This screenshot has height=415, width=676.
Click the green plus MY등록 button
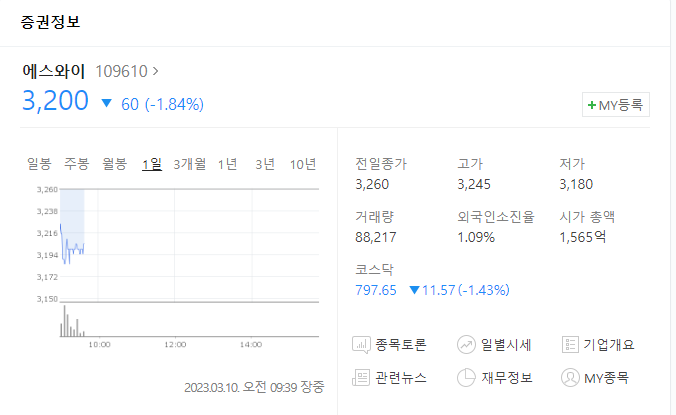pyautogui.click(x=616, y=105)
